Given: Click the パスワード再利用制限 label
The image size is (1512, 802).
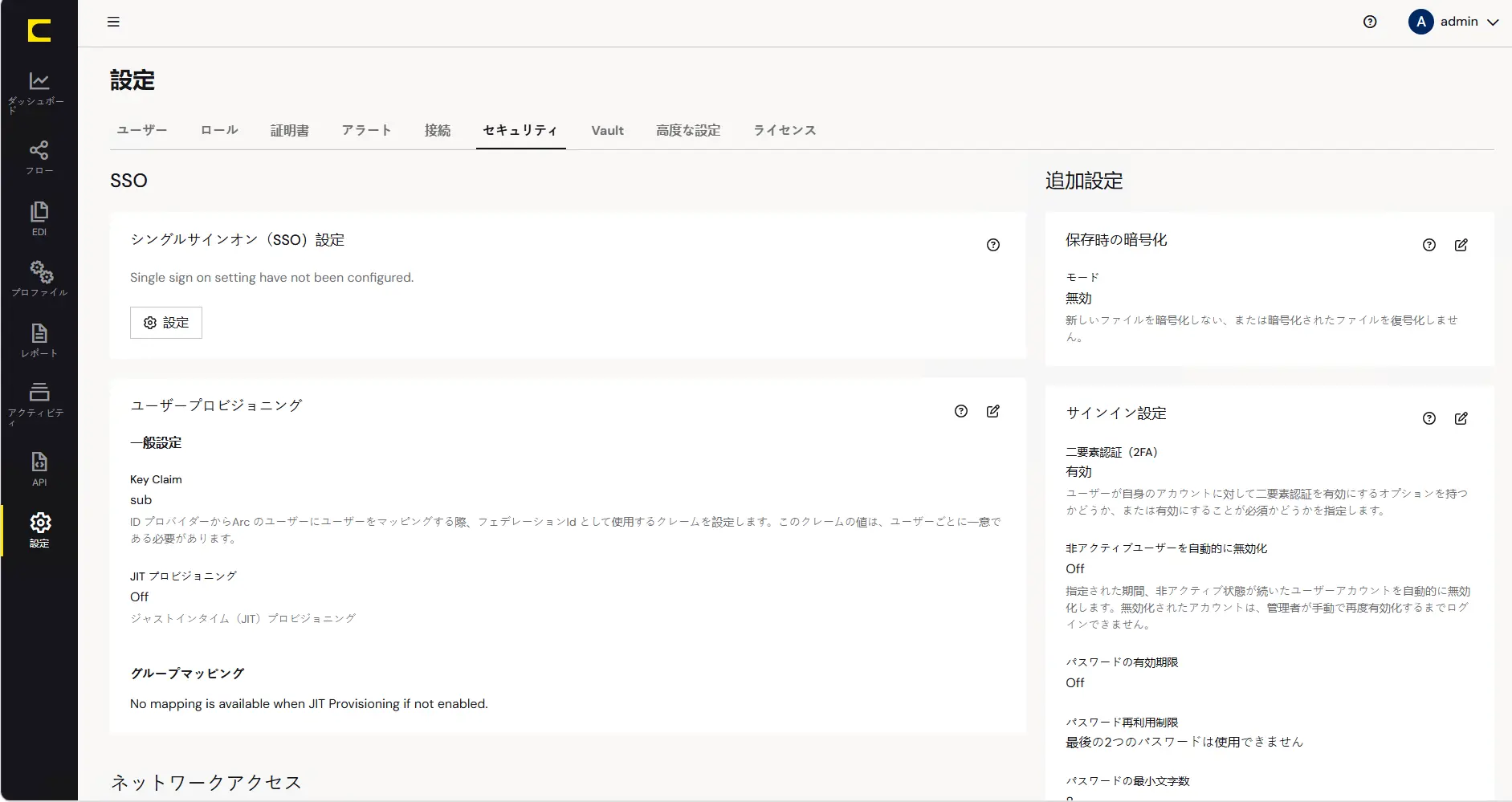Looking at the screenshot, I should (x=1122, y=723).
